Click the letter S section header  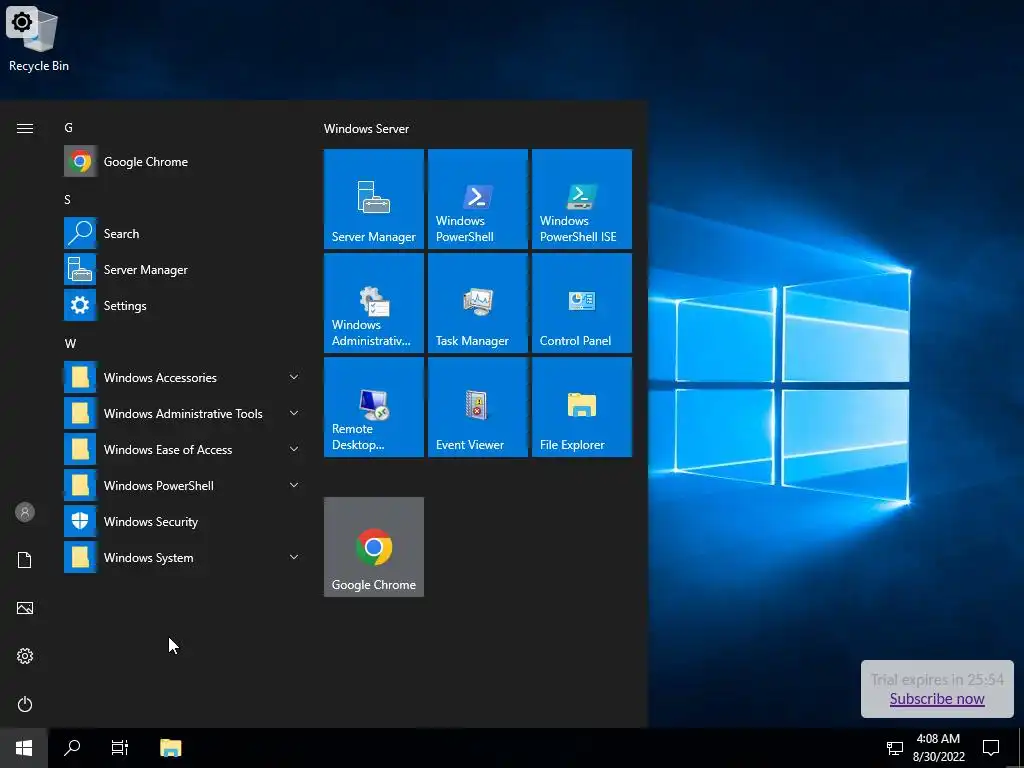coord(67,200)
